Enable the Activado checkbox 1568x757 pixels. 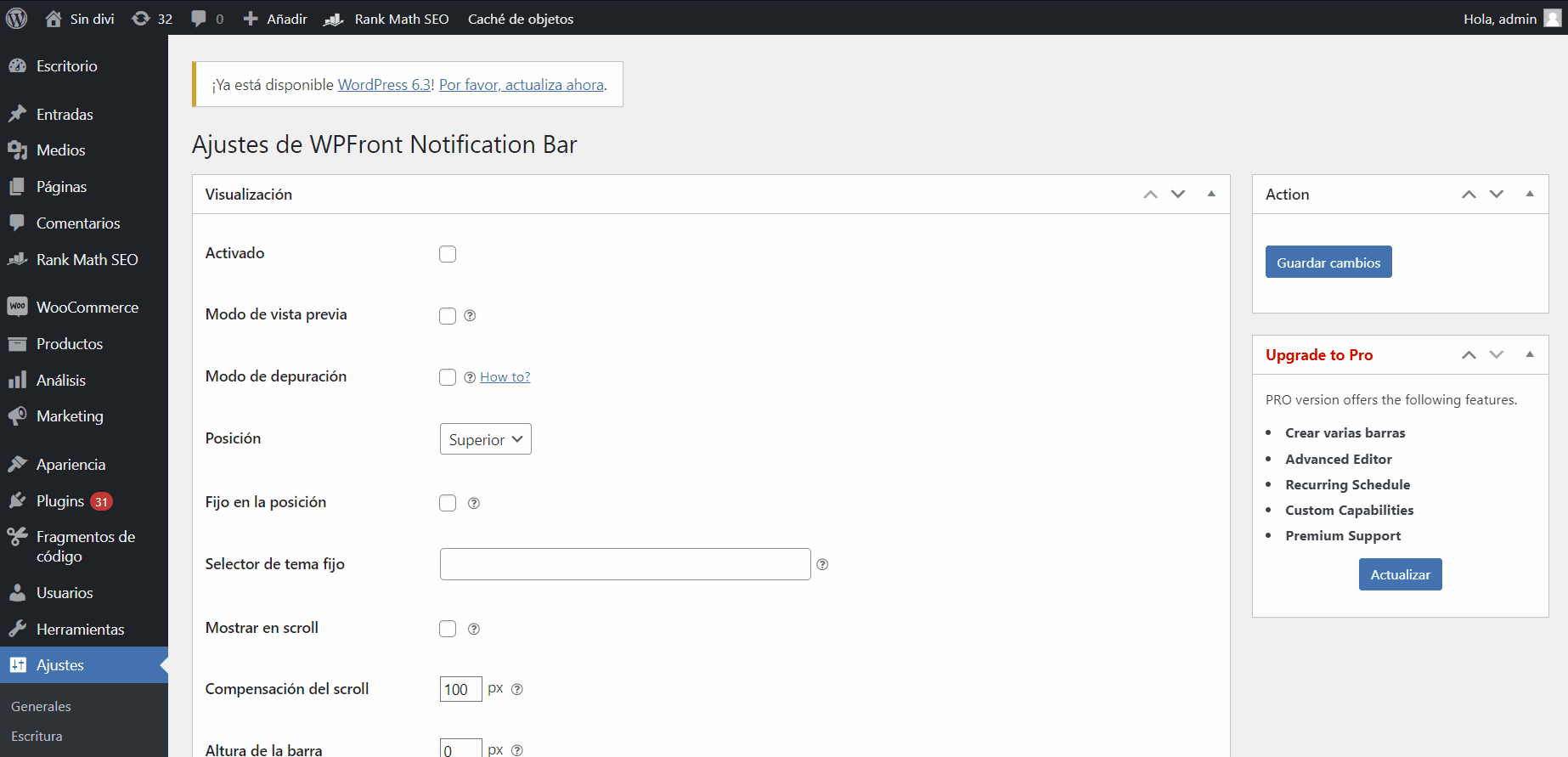(x=448, y=254)
